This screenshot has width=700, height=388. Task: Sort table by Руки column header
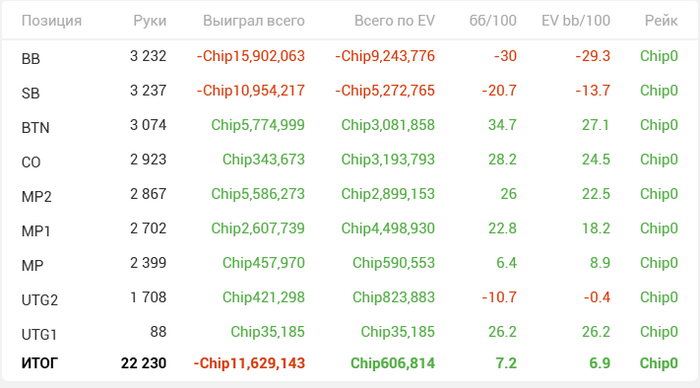pyautogui.click(x=150, y=21)
